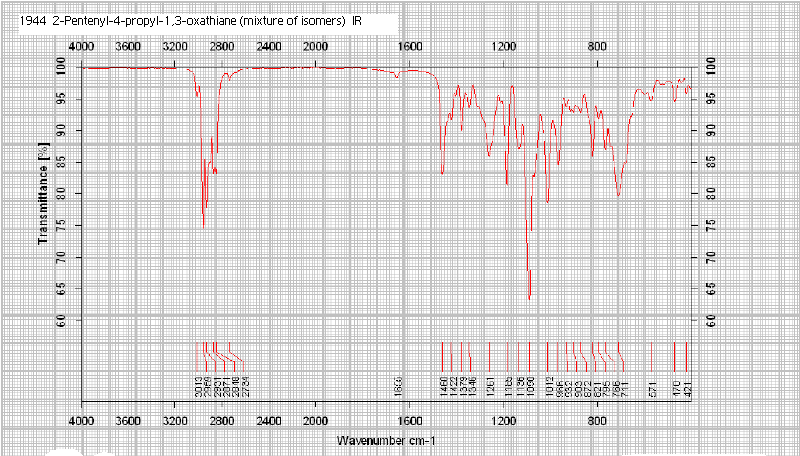
Task: Click the 'Transmittance [%]' axis label
Action: click(x=43, y=193)
